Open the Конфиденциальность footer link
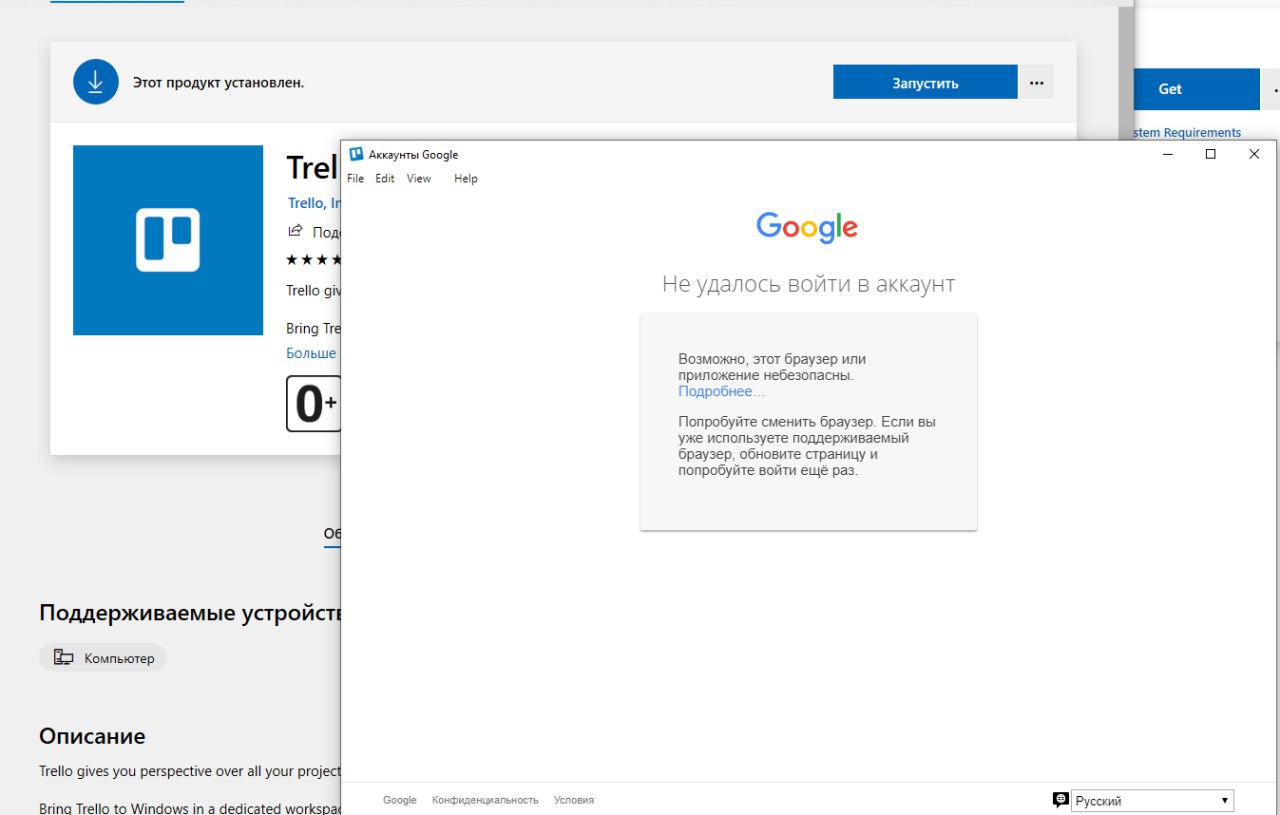Screen dimensions: 1280x815 pos(485,800)
